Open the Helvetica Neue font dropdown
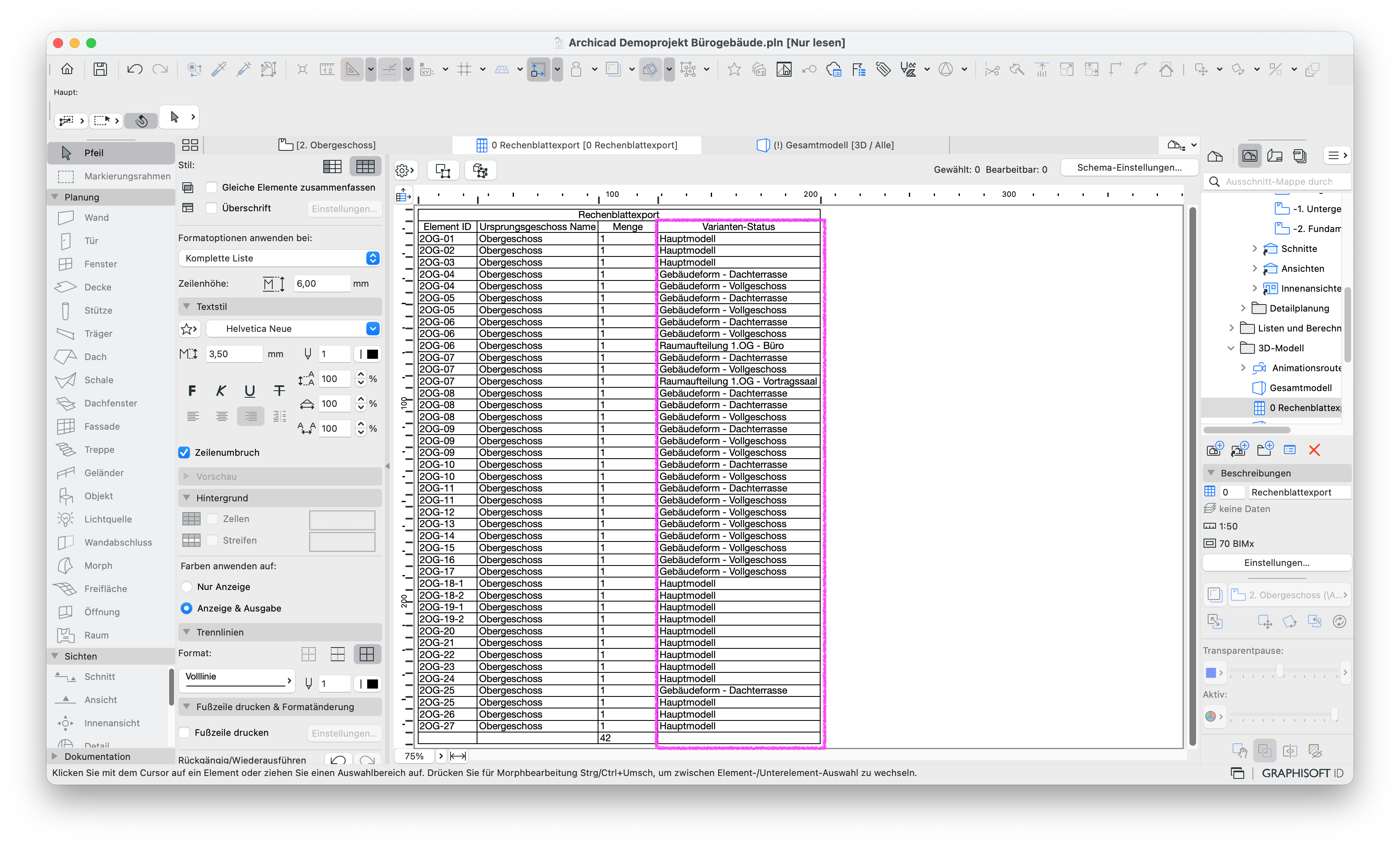1400x846 pixels. pyautogui.click(x=293, y=329)
